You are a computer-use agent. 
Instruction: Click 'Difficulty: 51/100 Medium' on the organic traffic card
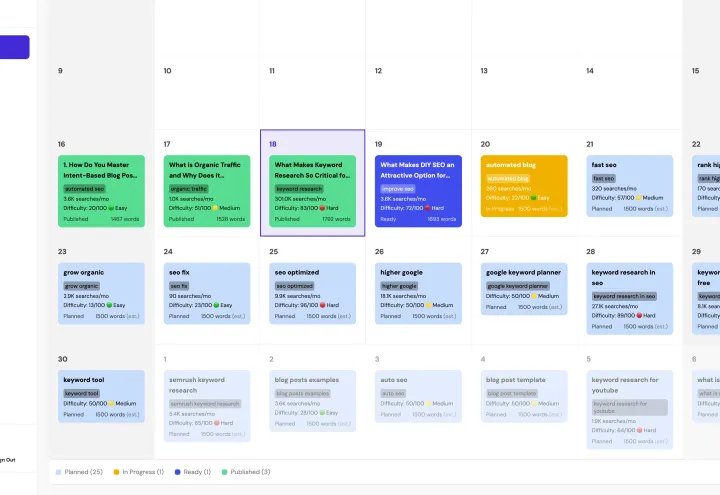click(x=204, y=208)
